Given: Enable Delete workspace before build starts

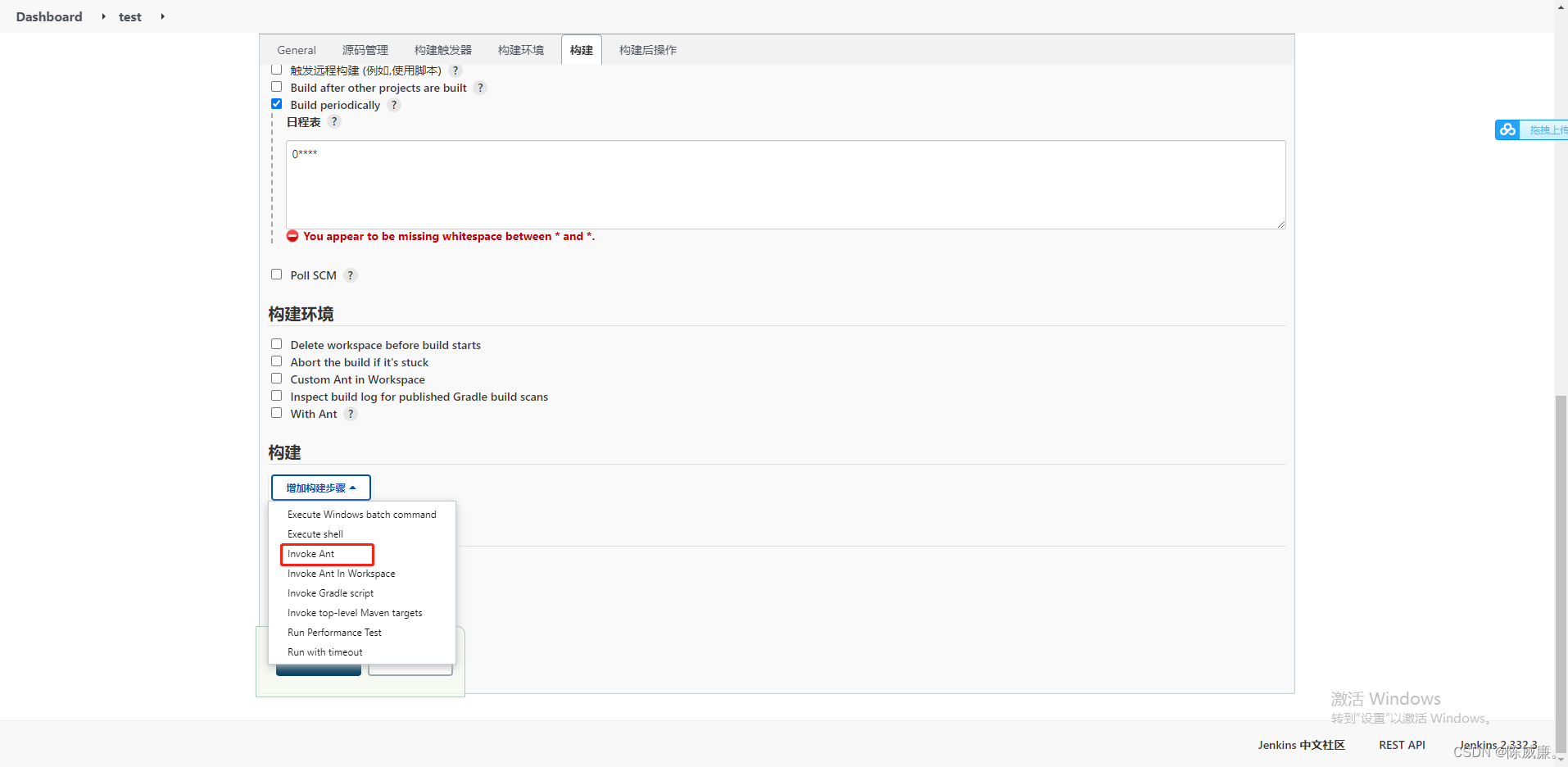Looking at the screenshot, I should (x=277, y=344).
